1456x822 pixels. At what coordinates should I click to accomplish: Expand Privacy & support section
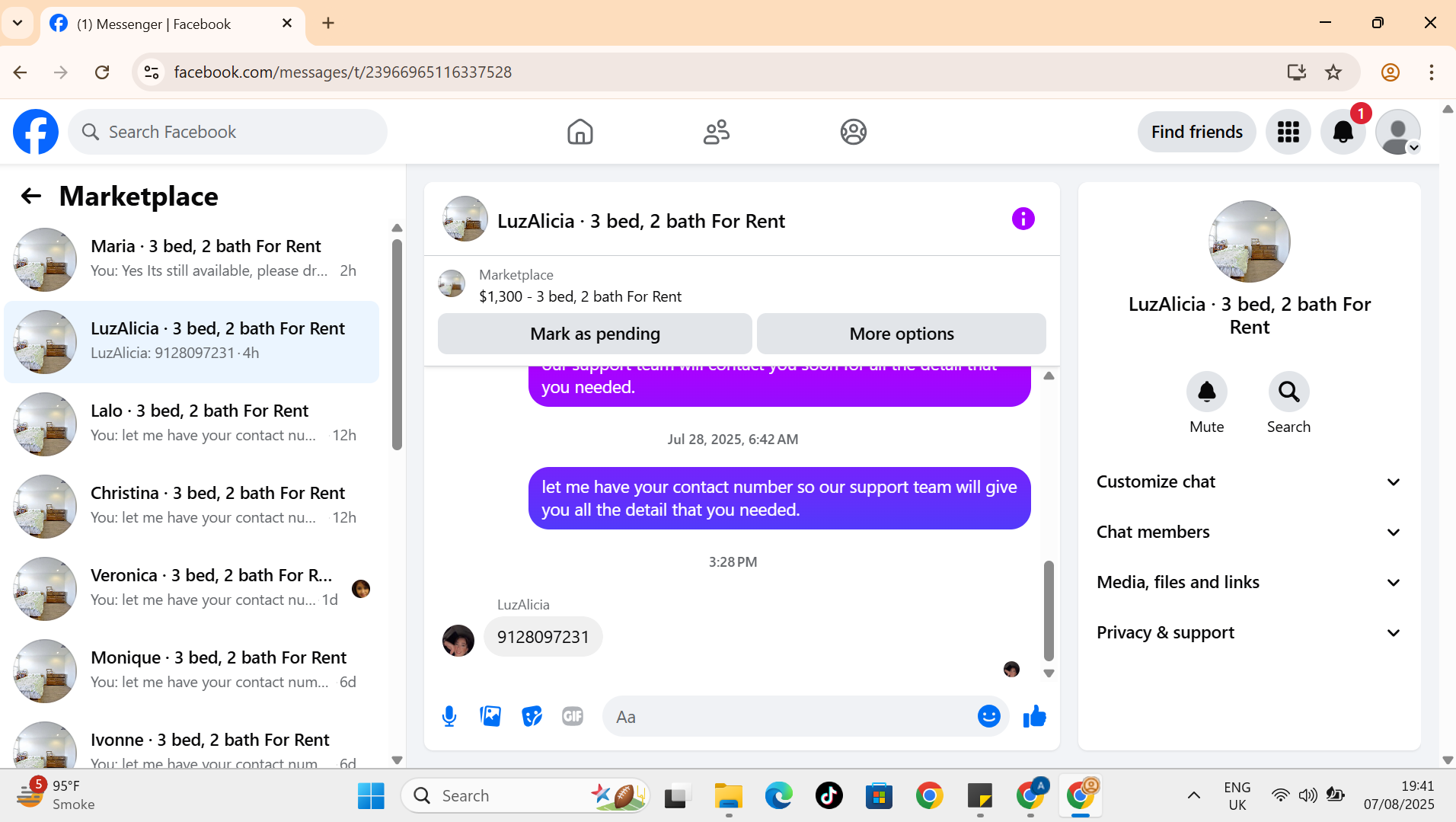point(1249,633)
